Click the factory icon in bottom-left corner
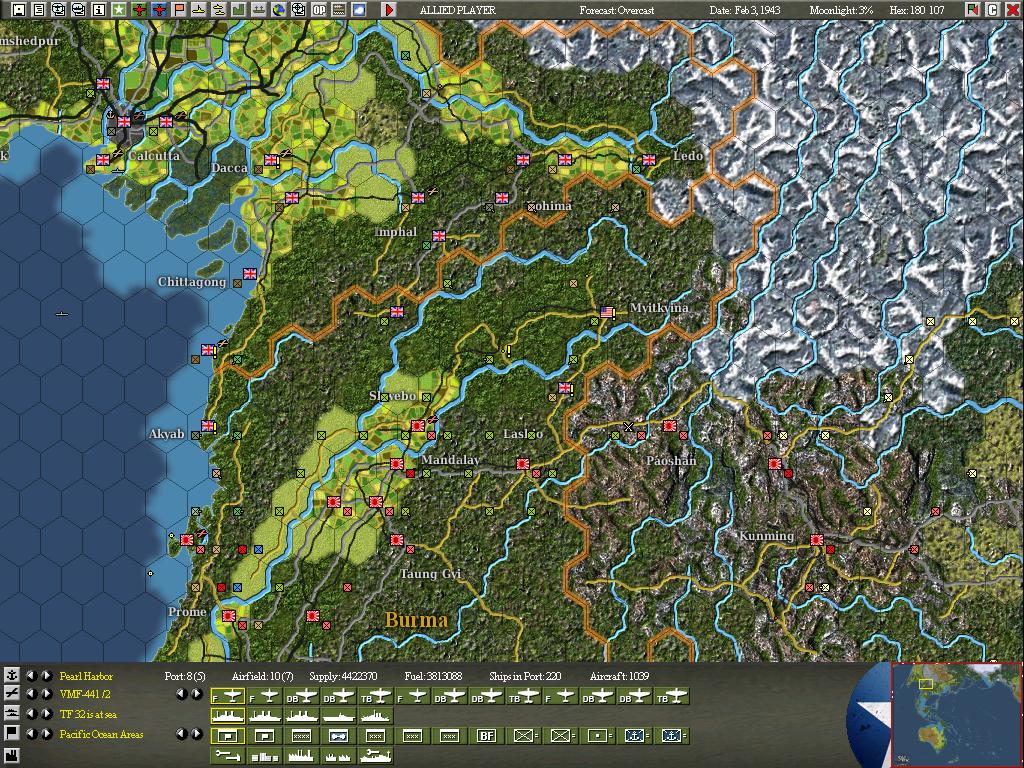The image size is (1024, 768). coord(12,758)
